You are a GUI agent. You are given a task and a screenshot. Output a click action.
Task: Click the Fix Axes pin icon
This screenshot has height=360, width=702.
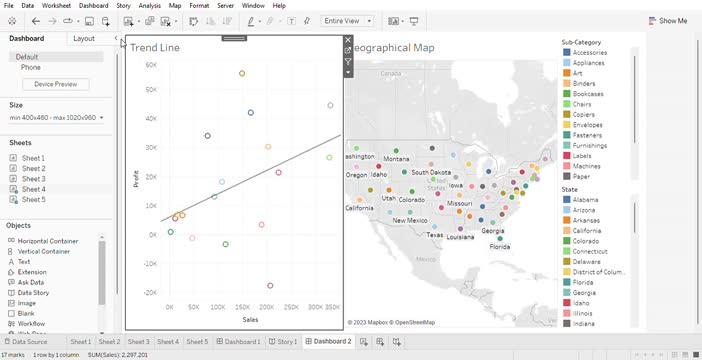tap(307, 21)
